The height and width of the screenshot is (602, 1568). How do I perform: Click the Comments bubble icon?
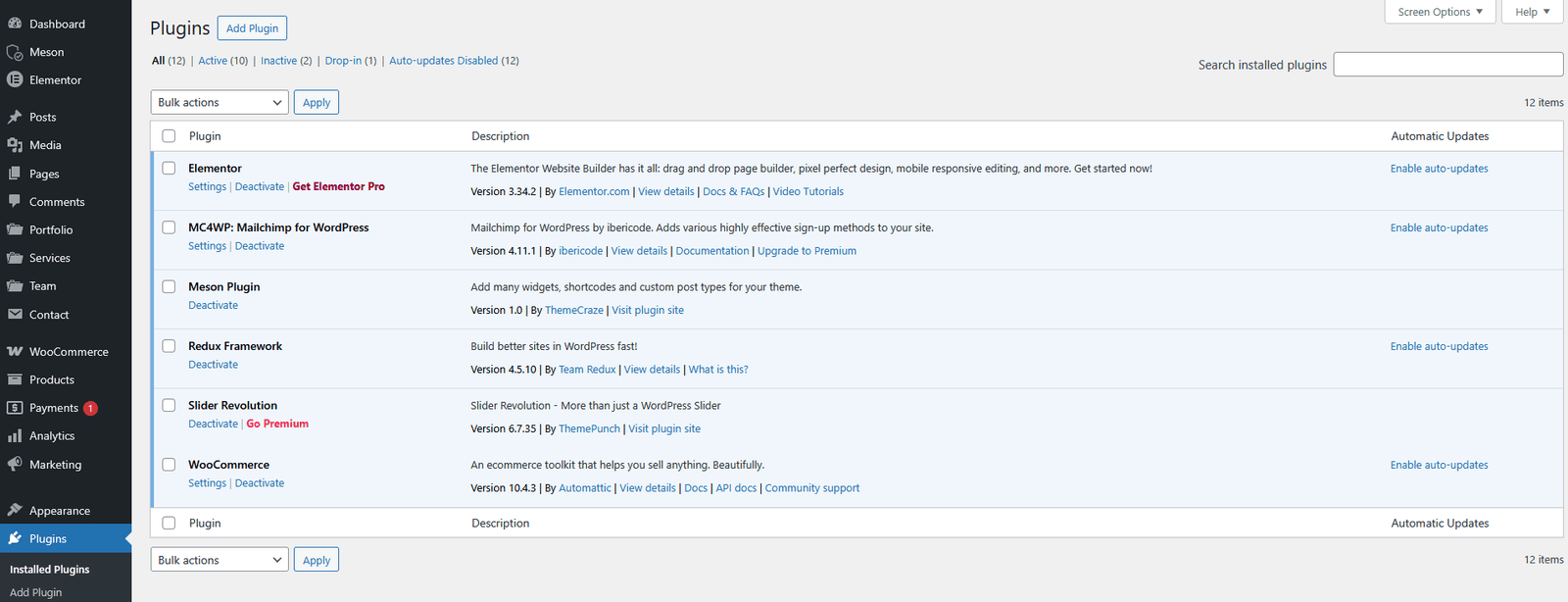coord(15,201)
